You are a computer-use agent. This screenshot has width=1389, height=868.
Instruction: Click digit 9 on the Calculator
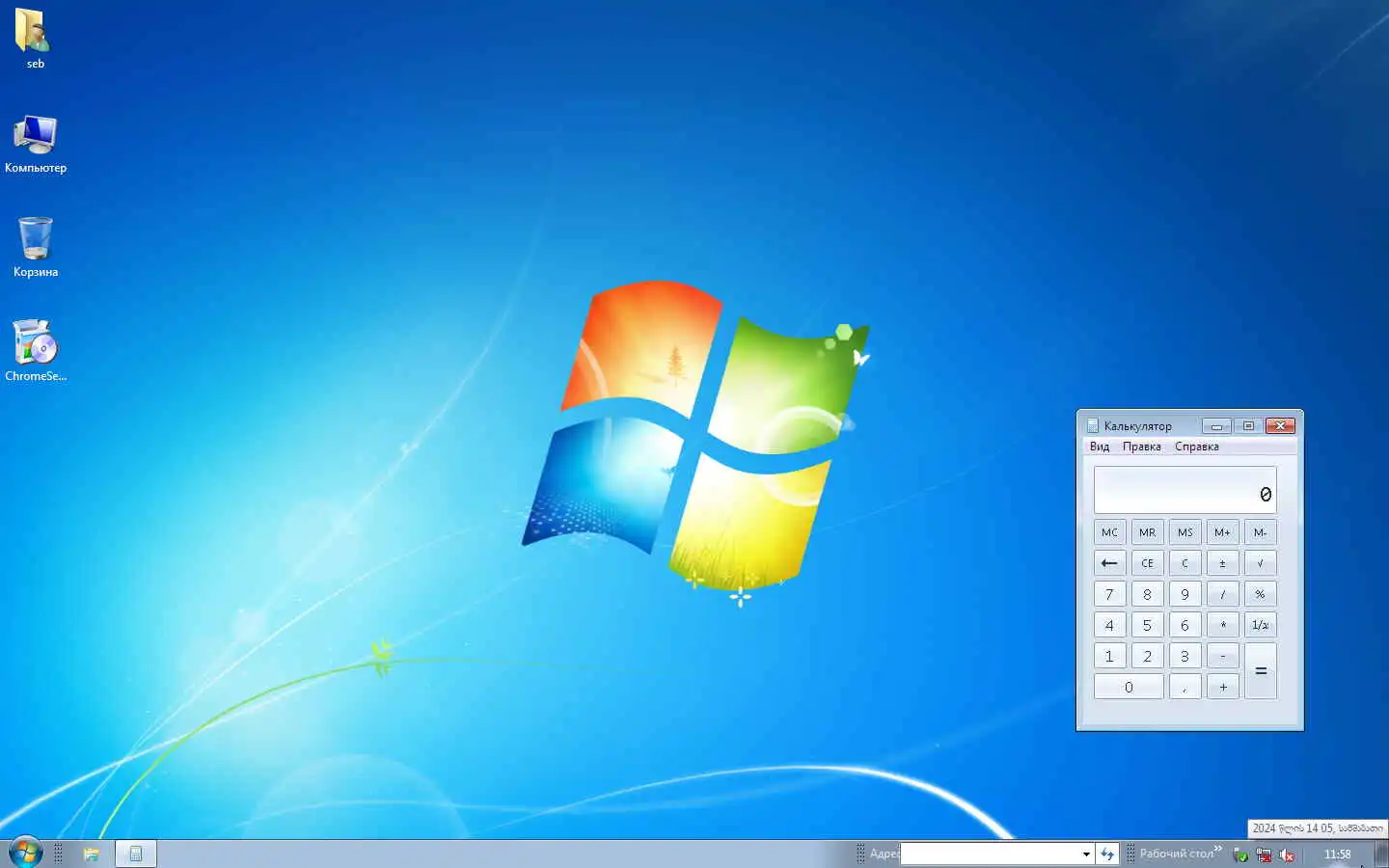[x=1185, y=594]
